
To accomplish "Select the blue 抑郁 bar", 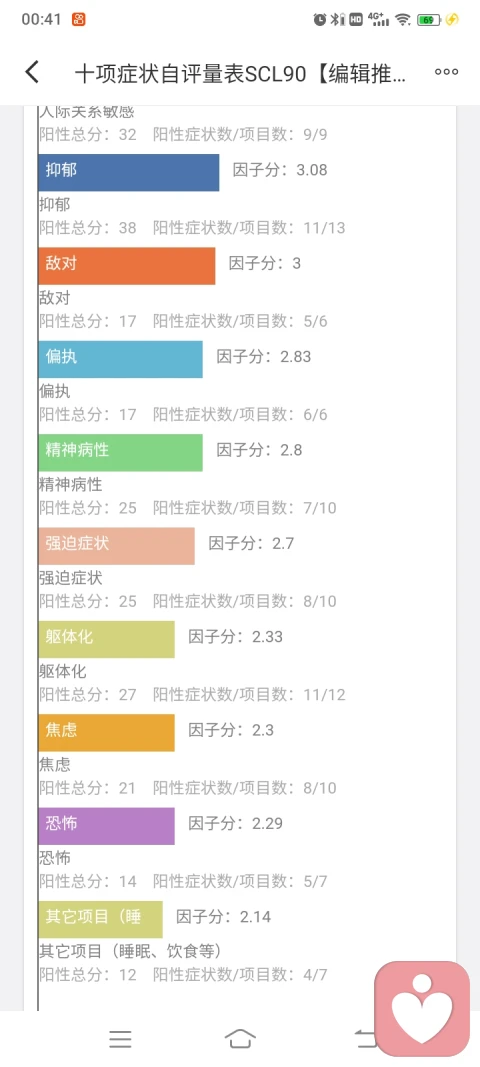I will (x=129, y=172).
